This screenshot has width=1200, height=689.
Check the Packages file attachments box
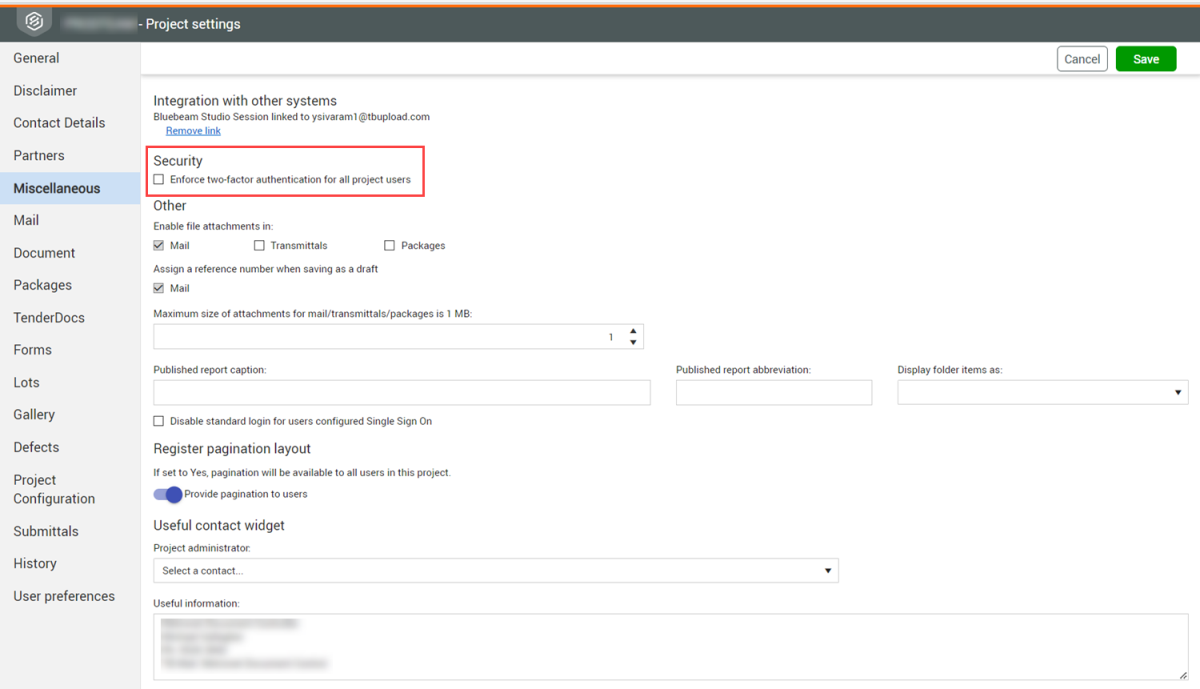pos(390,246)
